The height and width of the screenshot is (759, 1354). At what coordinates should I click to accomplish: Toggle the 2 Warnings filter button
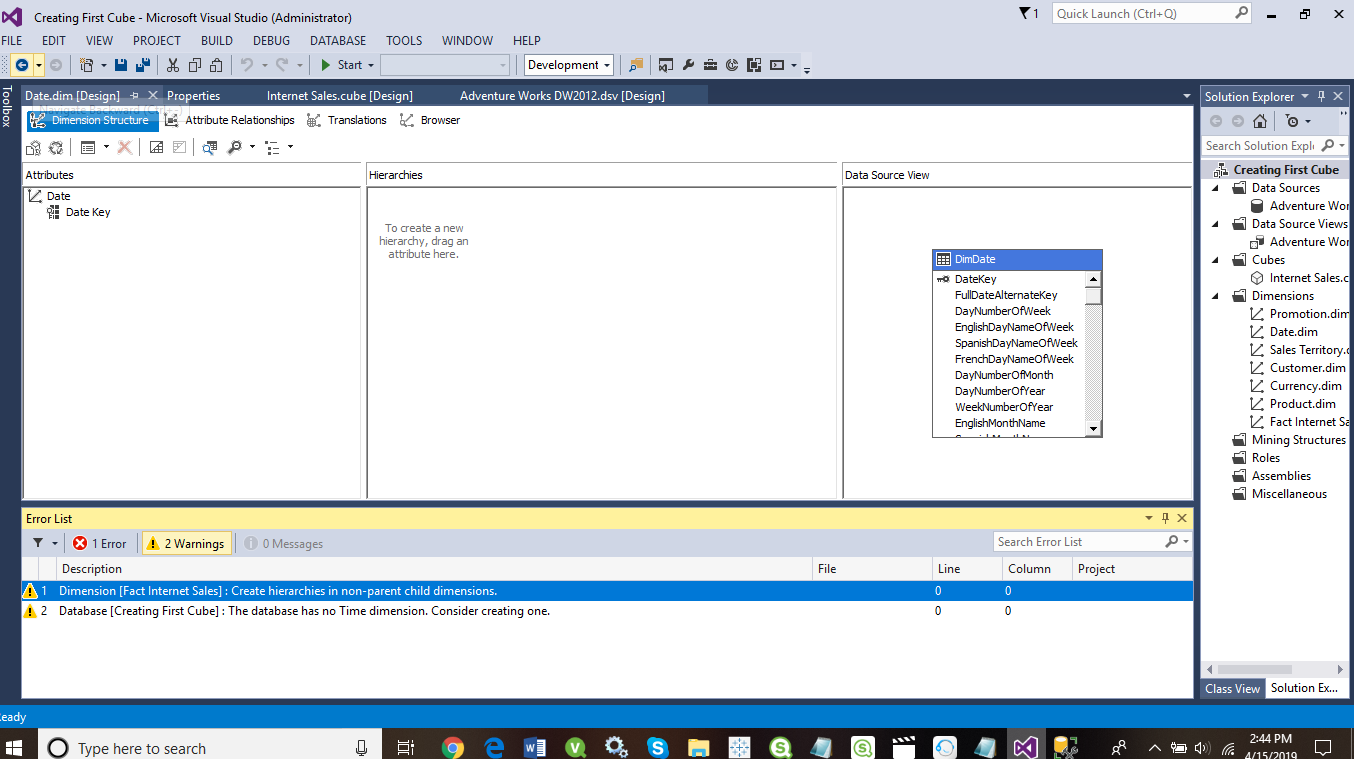pos(186,543)
